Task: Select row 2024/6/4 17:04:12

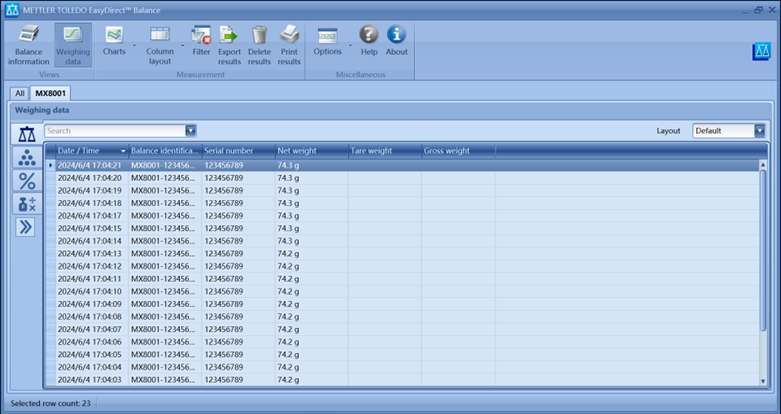Action: click(x=402, y=266)
